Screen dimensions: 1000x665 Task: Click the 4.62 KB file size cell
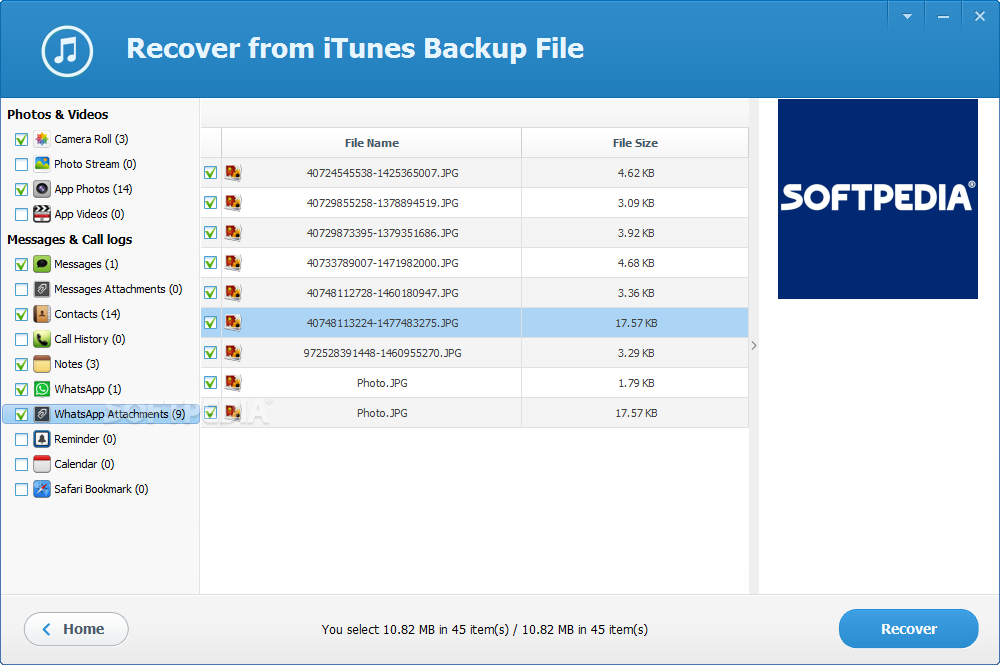636,173
